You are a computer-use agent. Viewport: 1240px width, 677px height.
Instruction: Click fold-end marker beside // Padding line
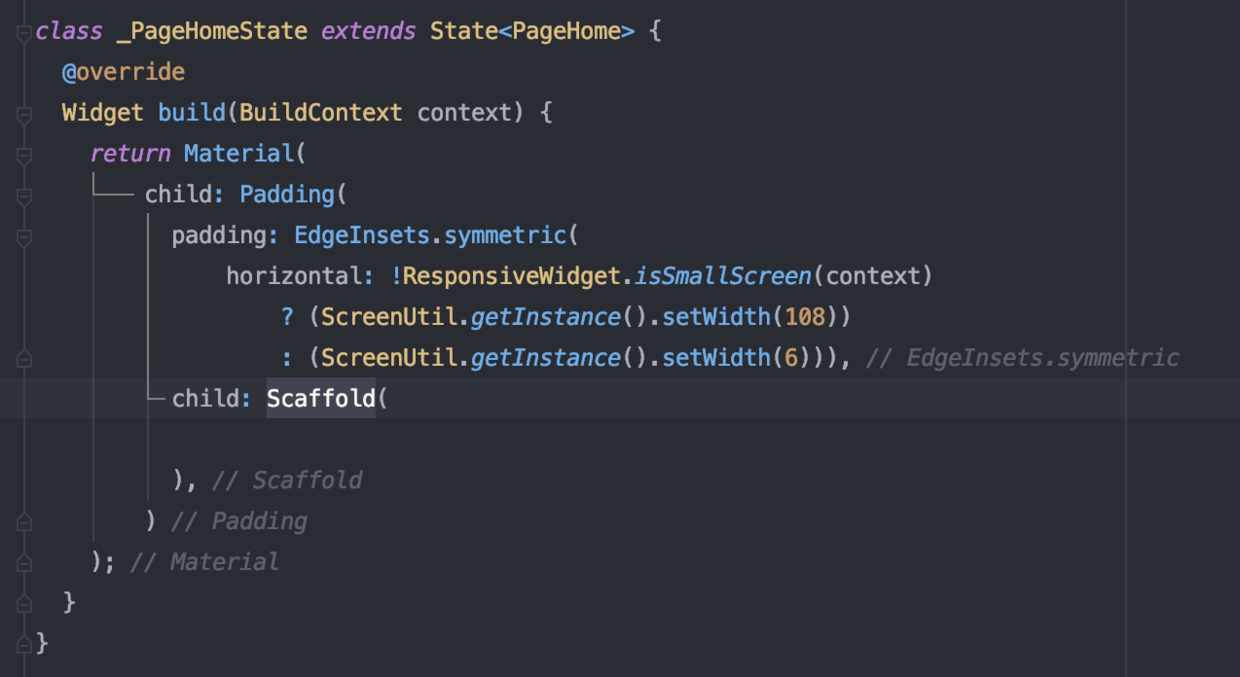[24, 522]
